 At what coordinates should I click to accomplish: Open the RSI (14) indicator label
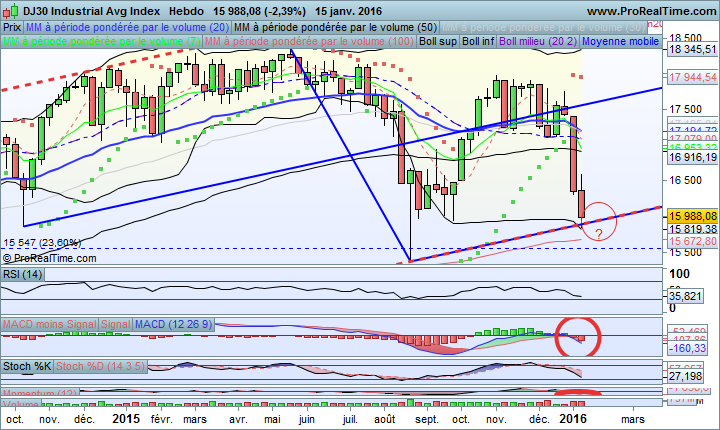[x=22, y=275]
